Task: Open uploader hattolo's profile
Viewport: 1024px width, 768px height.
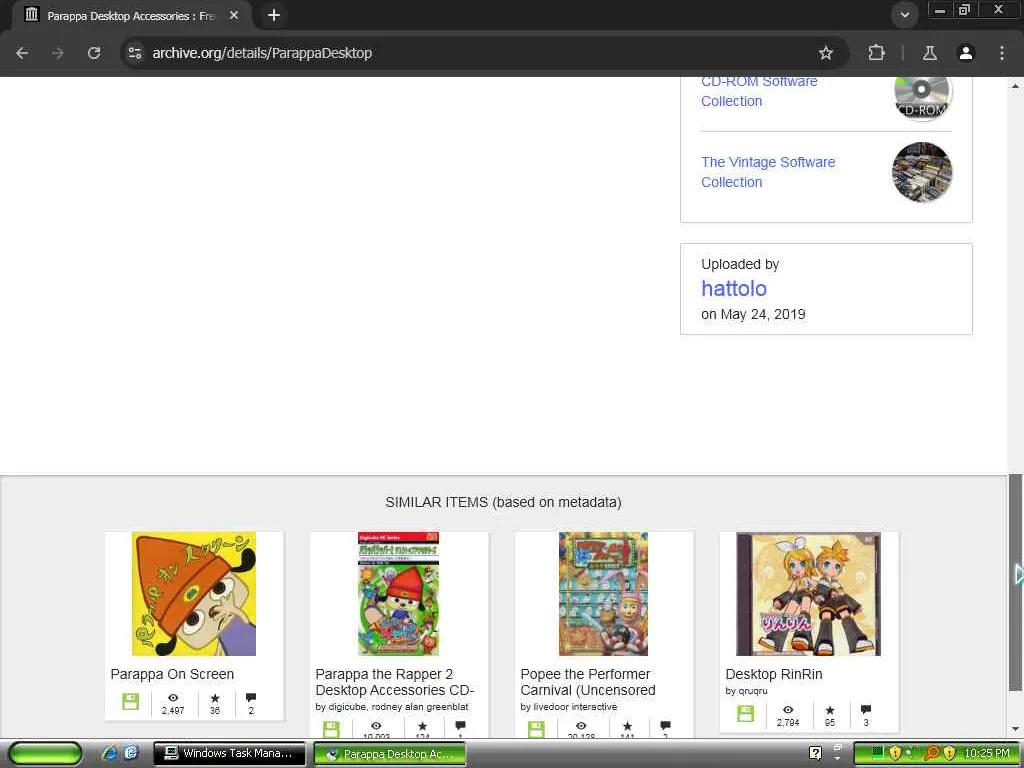Action: pos(733,288)
